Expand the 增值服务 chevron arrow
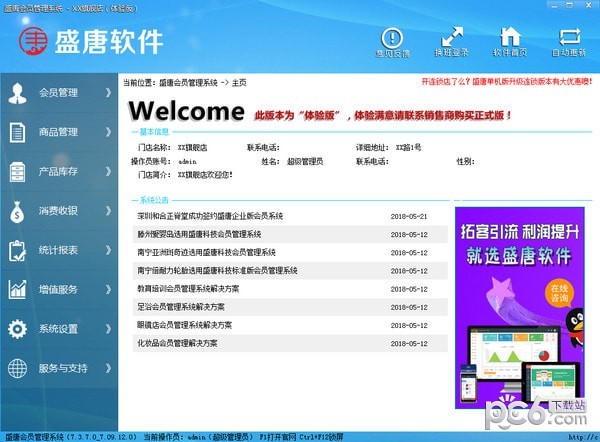Screen dimensions: 600x442 (108, 289)
